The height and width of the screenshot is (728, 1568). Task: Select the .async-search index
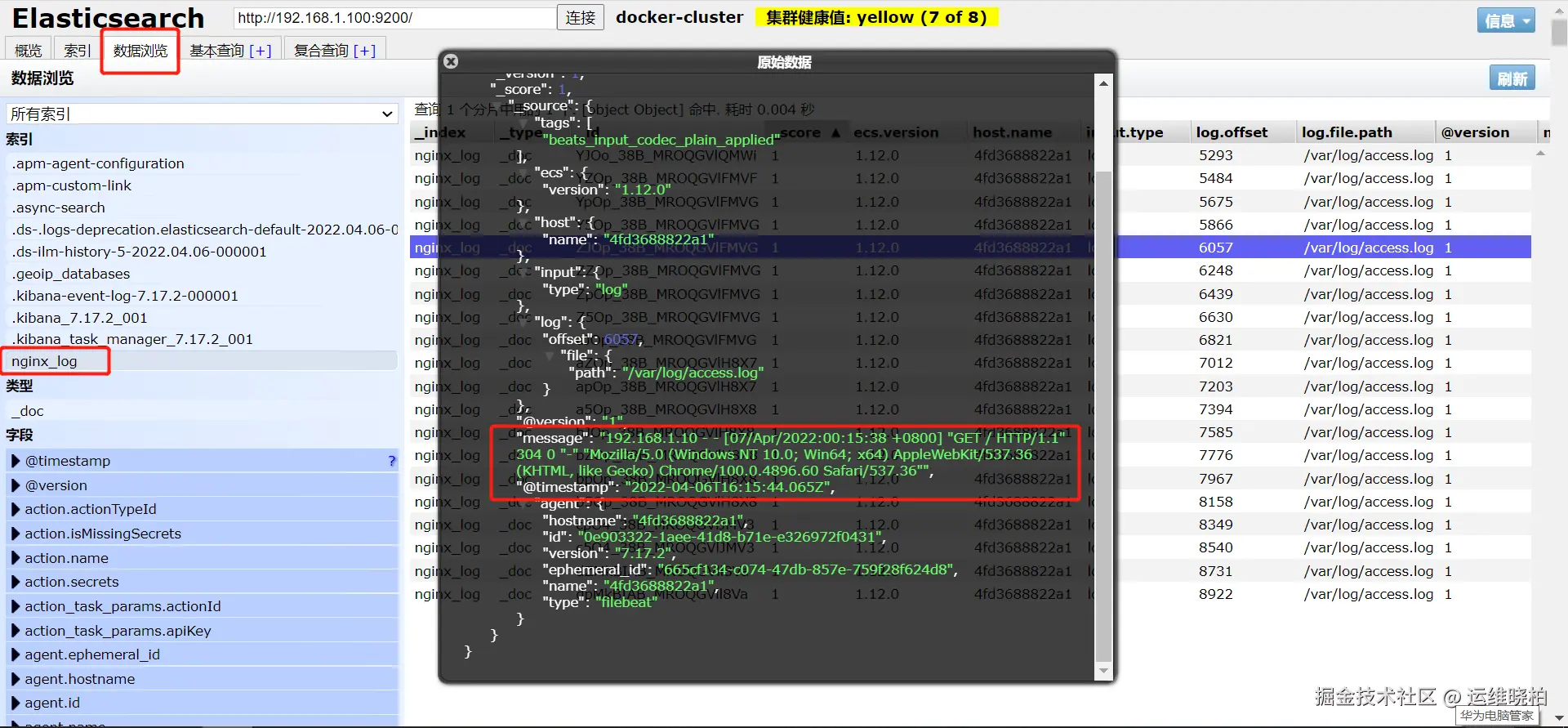pyautogui.click(x=202, y=208)
